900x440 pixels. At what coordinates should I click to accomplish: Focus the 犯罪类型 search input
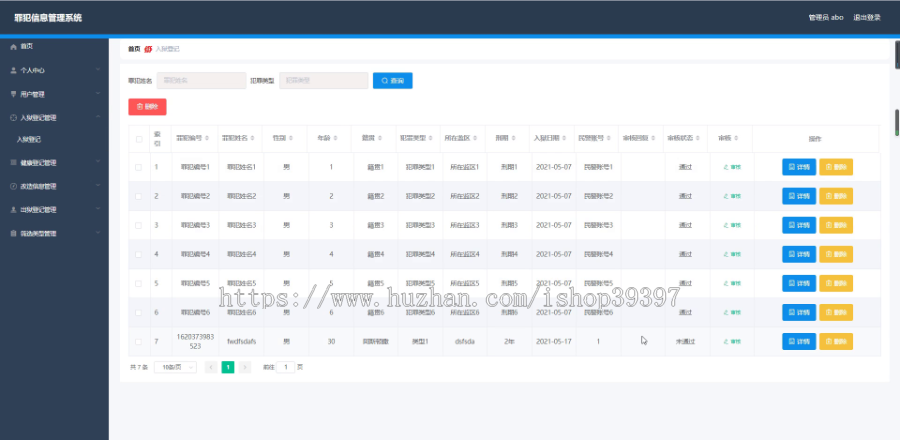[x=324, y=81]
